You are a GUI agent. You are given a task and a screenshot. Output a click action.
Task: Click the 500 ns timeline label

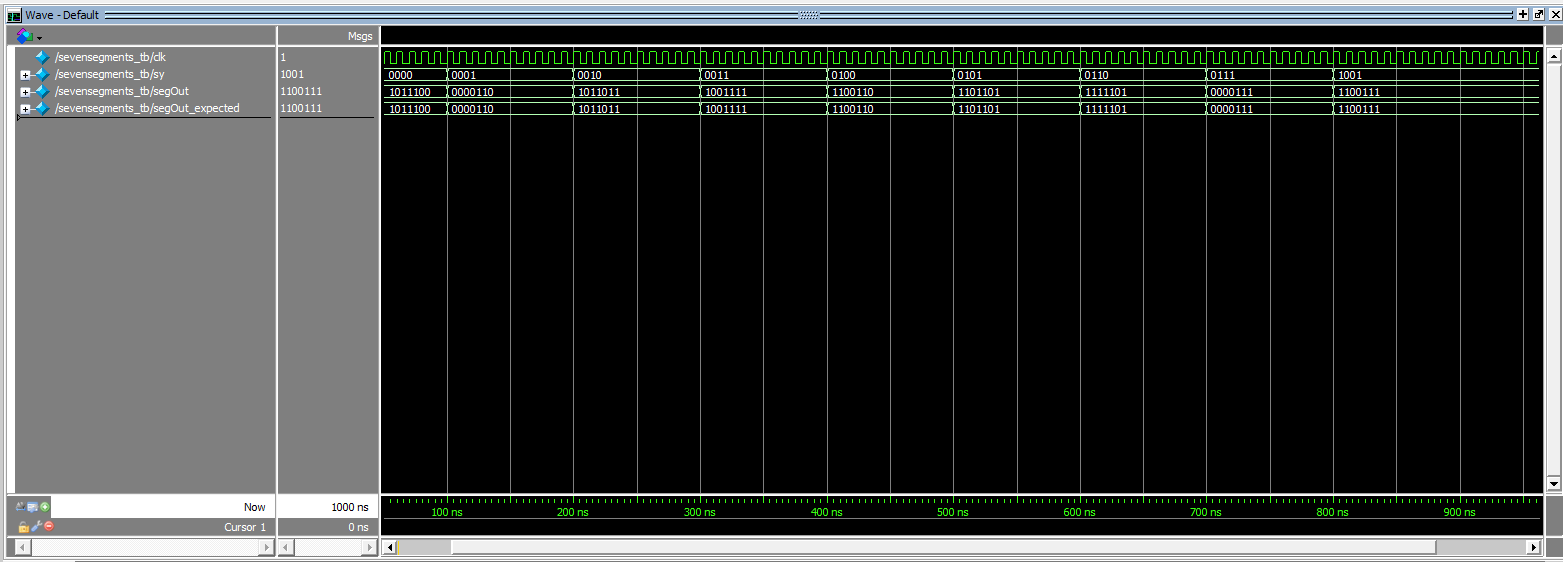pyautogui.click(x=953, y=512)
